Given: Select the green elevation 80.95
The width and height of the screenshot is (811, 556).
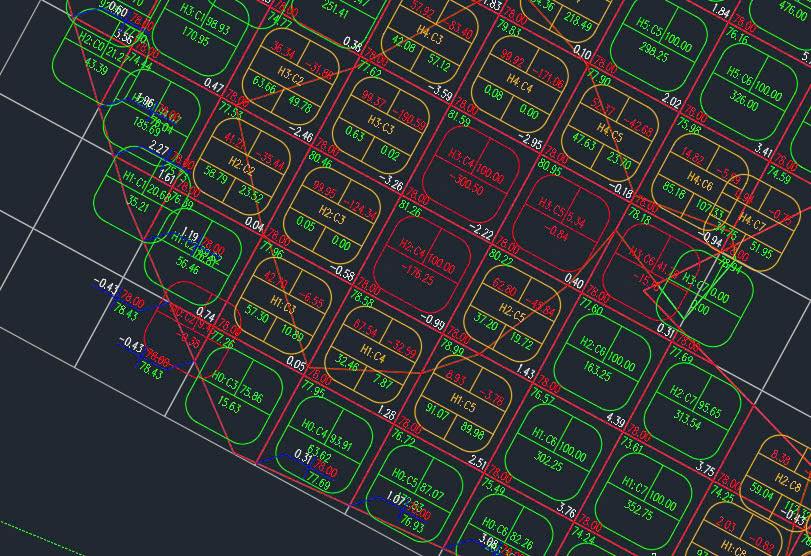Looking at the screenshot, I should click(x=550, y=168).
